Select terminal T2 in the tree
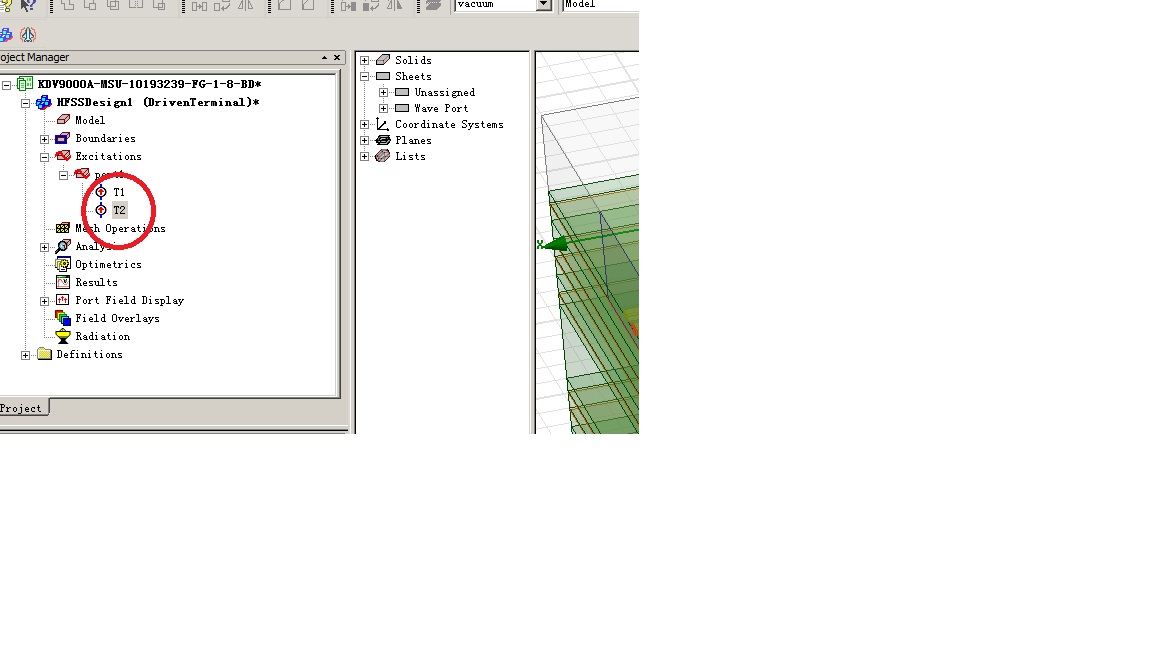 [119, 210]
